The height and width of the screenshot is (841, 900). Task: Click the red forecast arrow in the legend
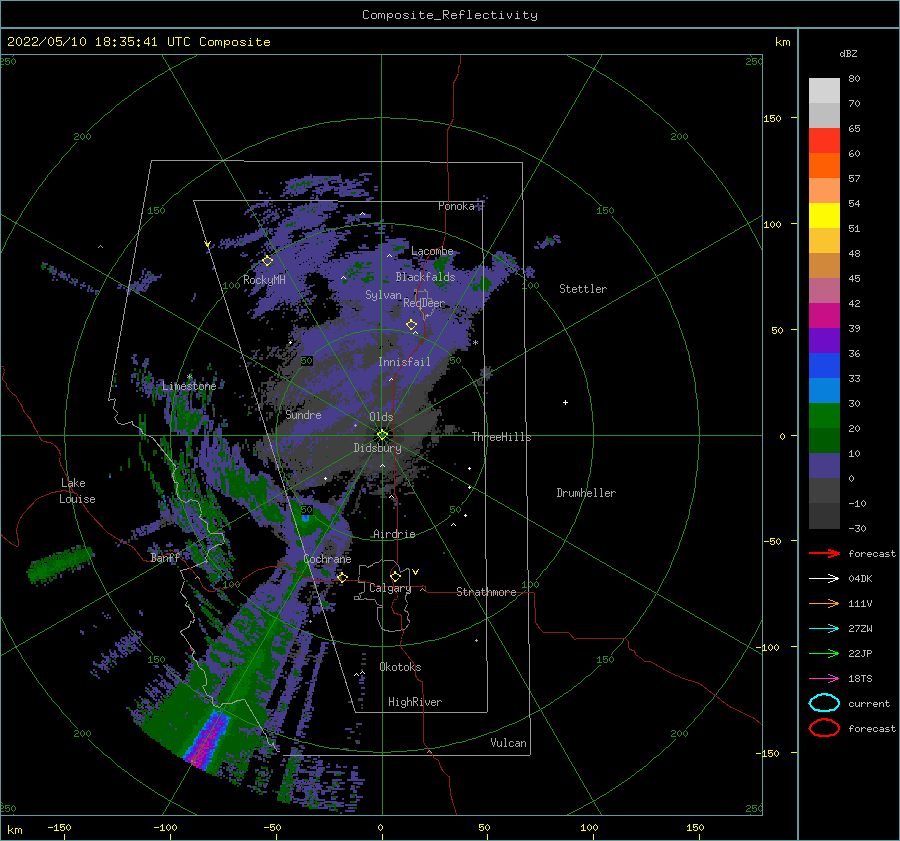(x=824, y=553)
